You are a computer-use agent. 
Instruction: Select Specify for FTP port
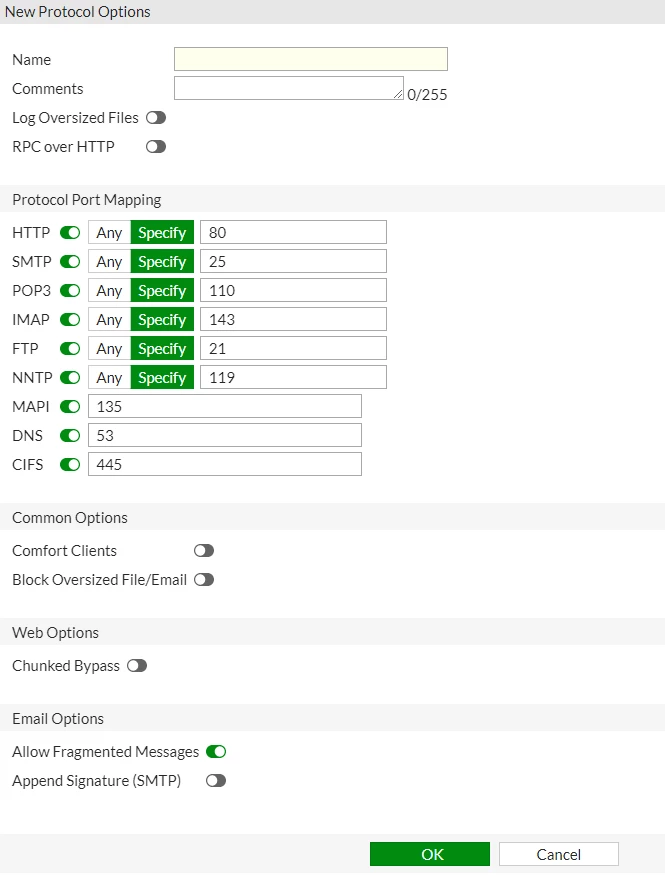pos(162,349)
